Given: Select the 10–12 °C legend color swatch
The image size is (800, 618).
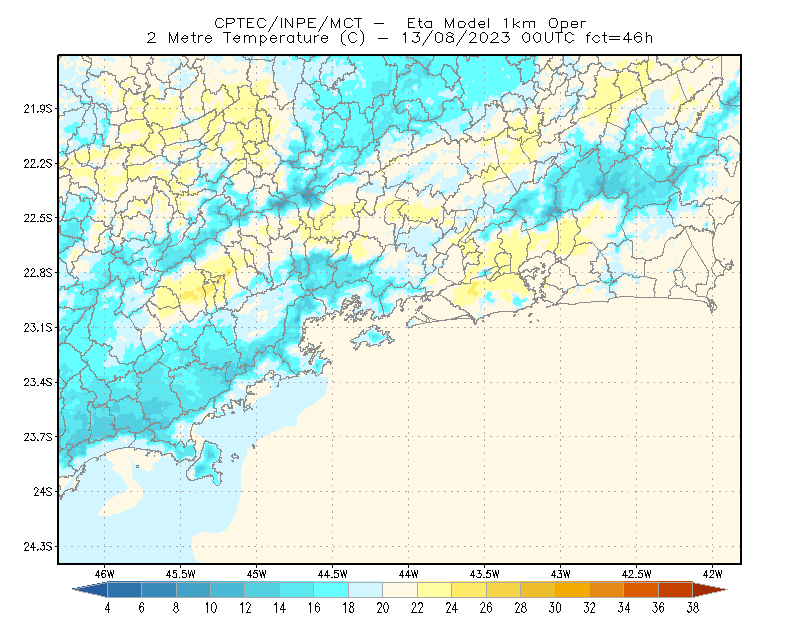Looking at the screenshot, I should 228,589.
